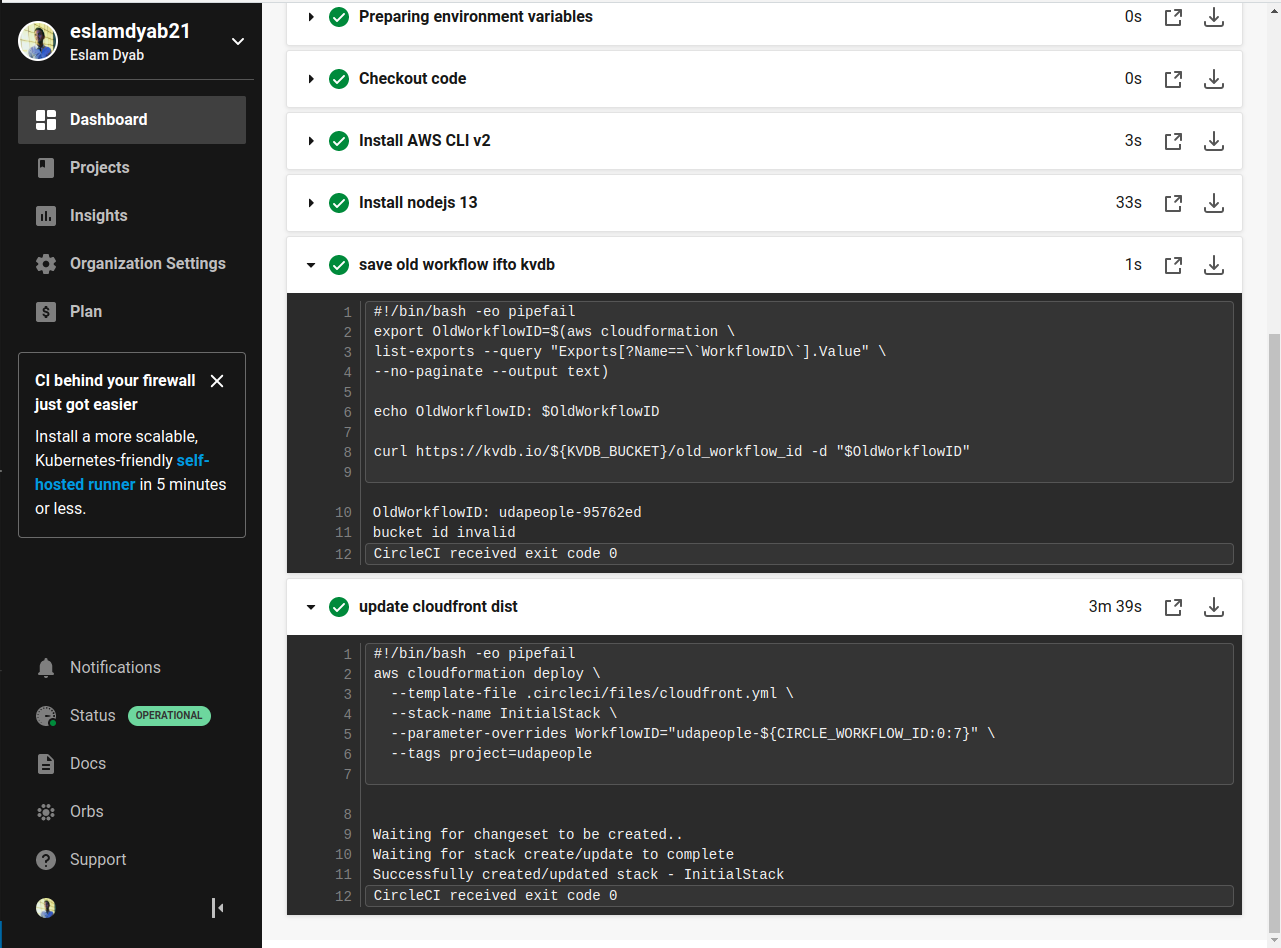
Task: Download Install AWS CLI v2 step output
Action: (1214, 141)
